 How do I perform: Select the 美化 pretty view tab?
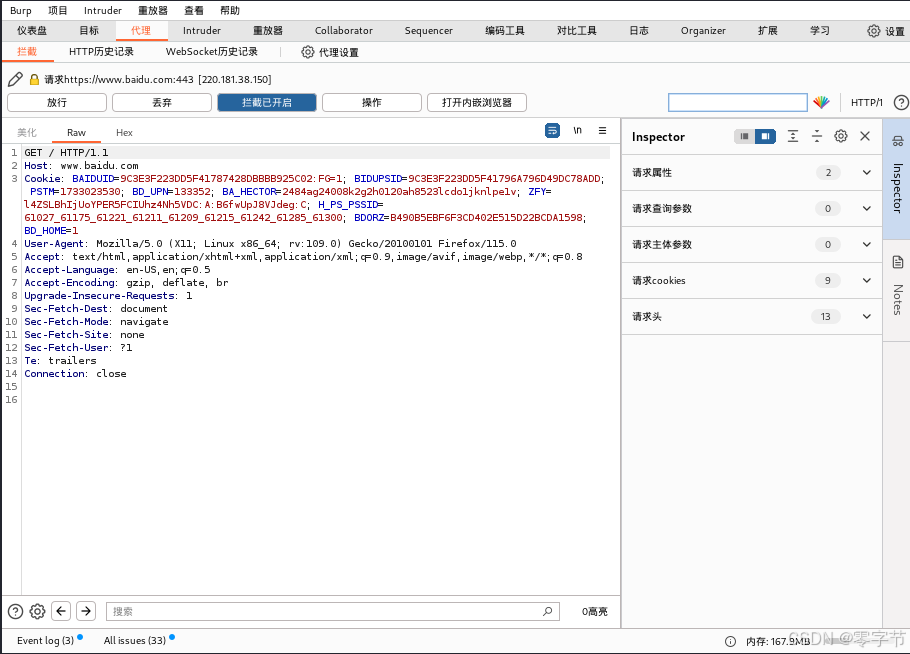27,133
